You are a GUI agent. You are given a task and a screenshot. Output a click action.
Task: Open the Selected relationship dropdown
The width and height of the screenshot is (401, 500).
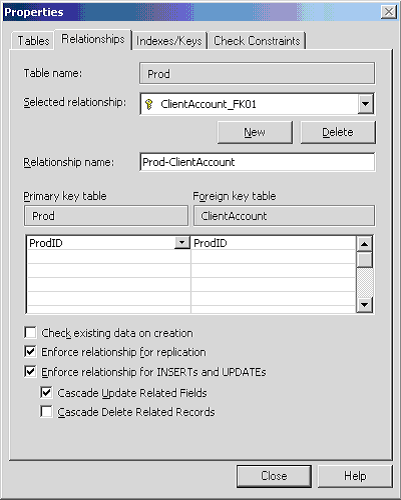pos(365,104)
